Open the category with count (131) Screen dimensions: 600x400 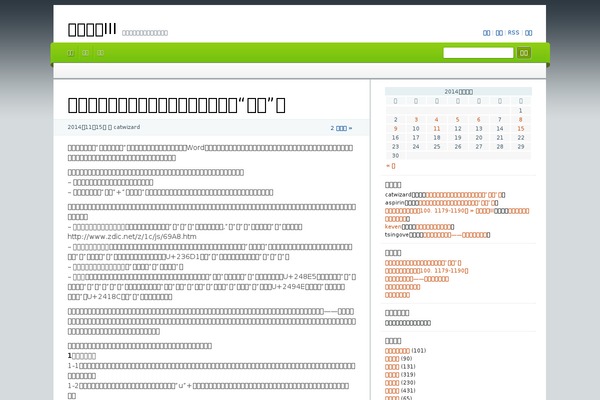click(x=392, y=367)
